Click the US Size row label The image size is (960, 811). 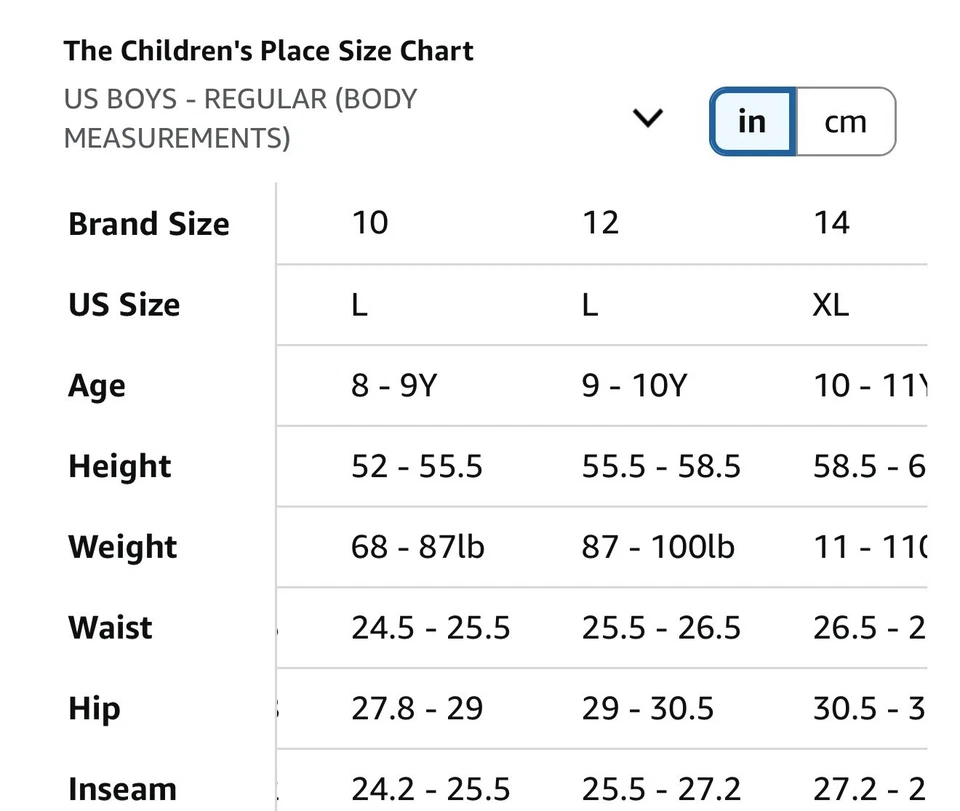pos(124,305)
